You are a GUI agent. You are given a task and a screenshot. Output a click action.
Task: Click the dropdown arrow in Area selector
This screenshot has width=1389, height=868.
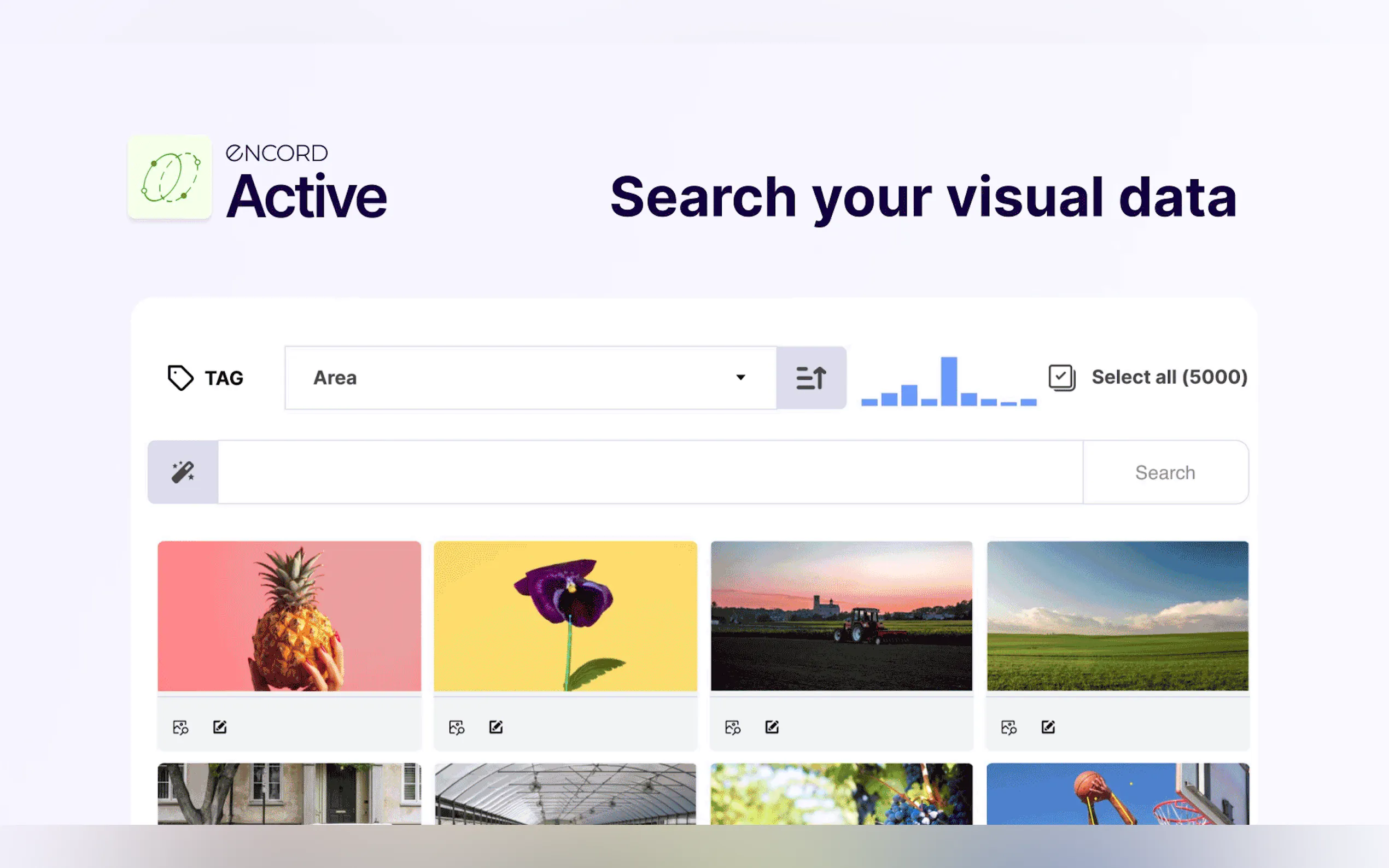coord(741,377)
